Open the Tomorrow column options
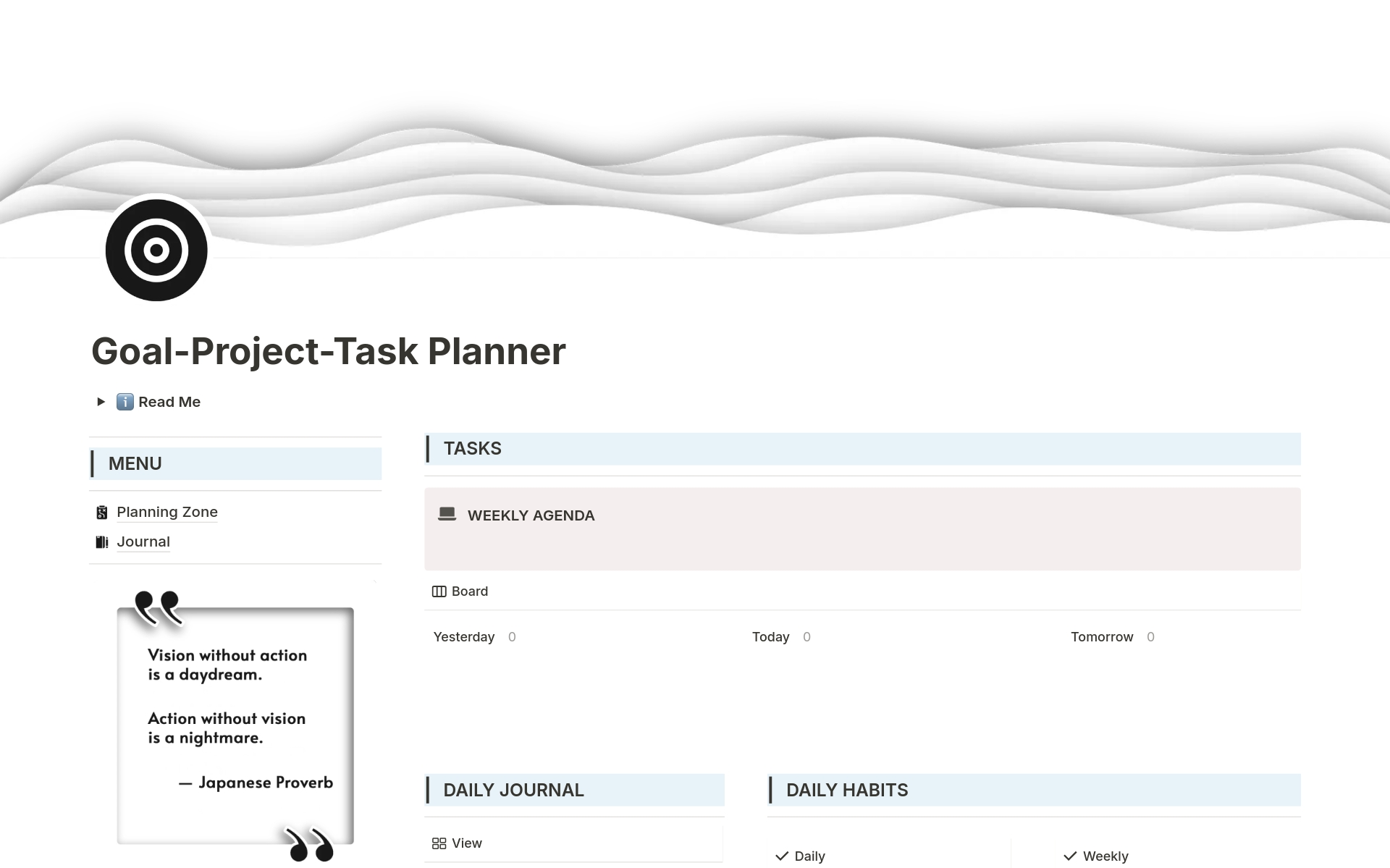This screenshot has height=868, width=1390. 1102,637
